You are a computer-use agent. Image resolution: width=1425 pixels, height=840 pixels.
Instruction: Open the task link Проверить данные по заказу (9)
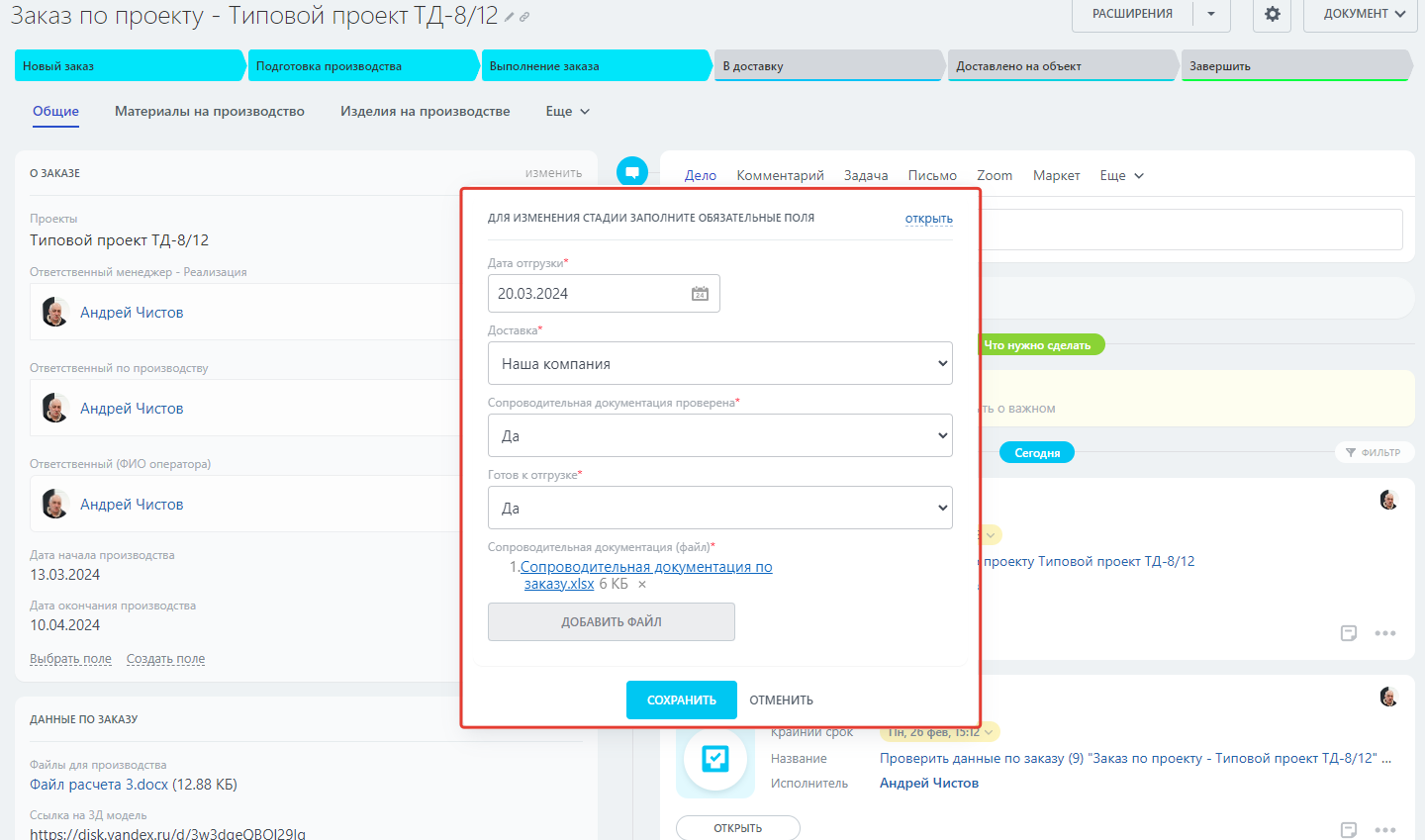pyautogui.click(x=1136, y=759)
